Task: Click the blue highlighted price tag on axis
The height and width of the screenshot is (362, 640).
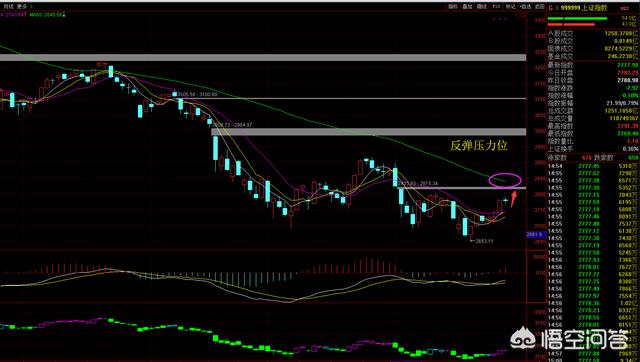Action: click(x=535, y=235)
